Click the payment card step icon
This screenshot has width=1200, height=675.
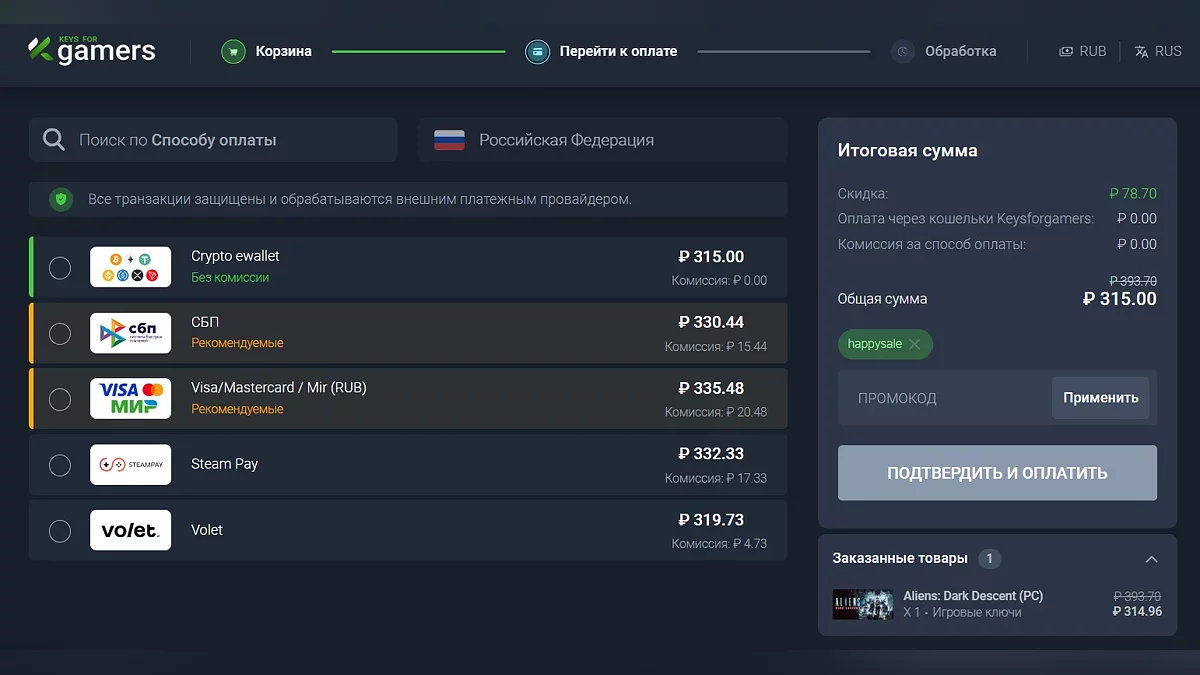pyautogui.click(x=537, y=51)
